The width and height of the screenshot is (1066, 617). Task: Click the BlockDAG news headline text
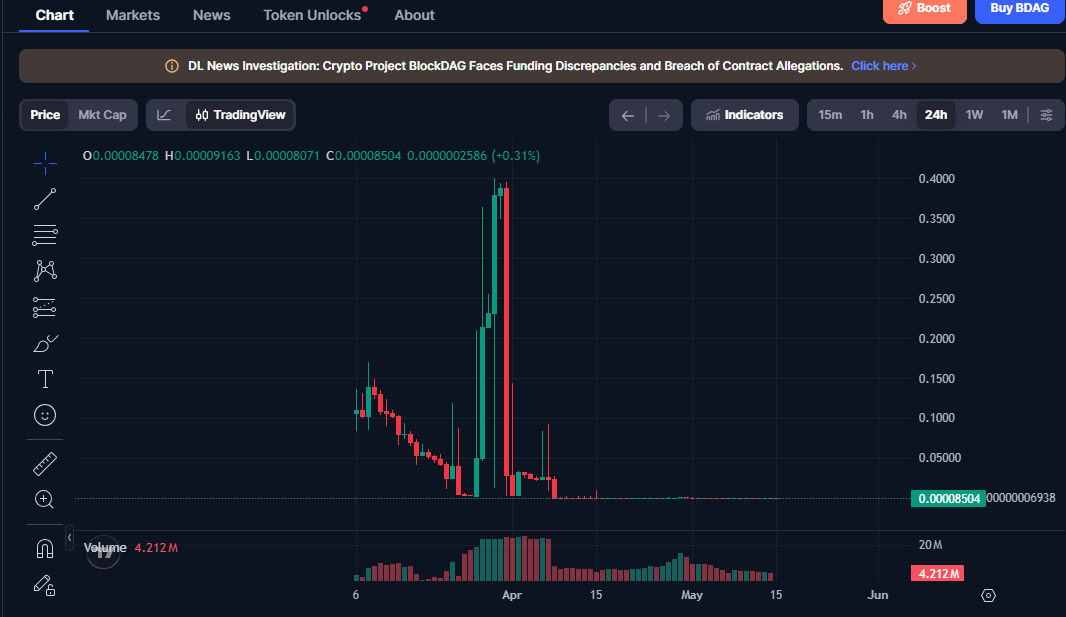[x=515, y=66]
